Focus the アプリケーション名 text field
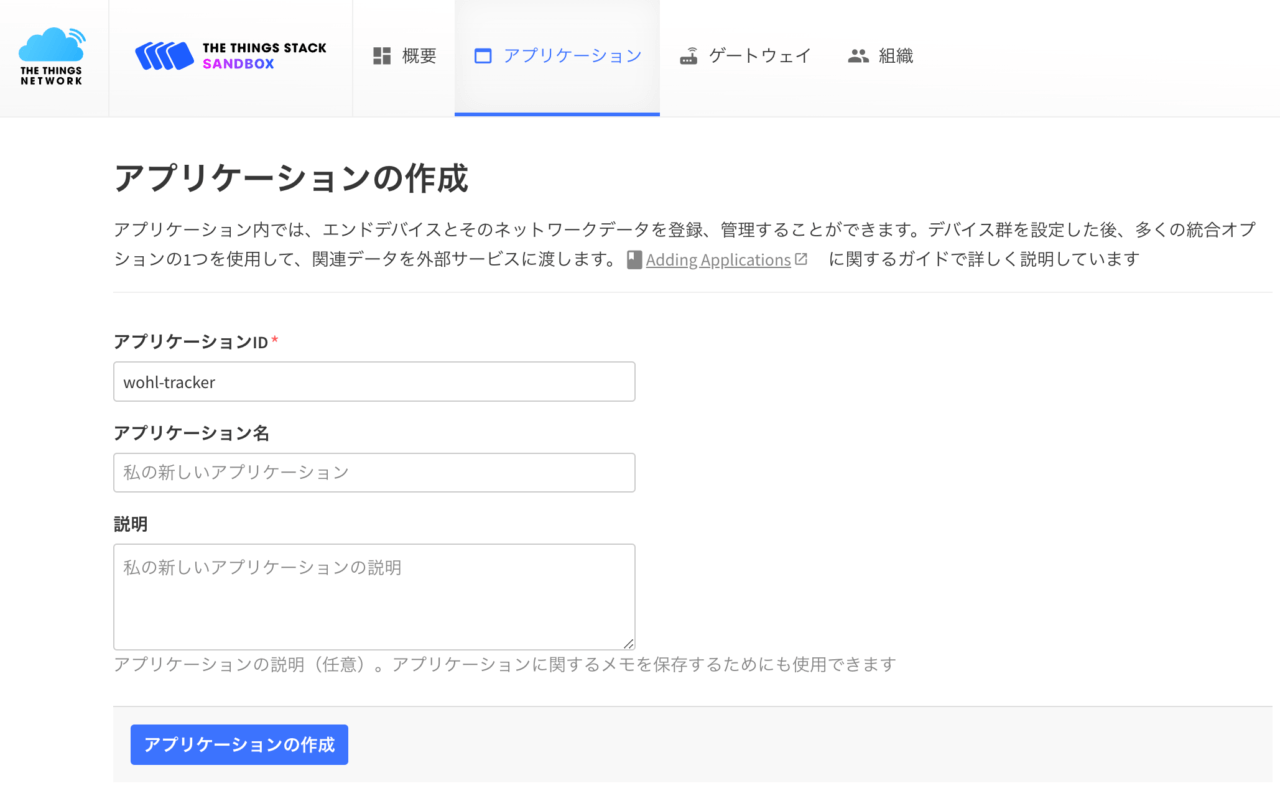 pyautogui.click(x=374, y=472)
